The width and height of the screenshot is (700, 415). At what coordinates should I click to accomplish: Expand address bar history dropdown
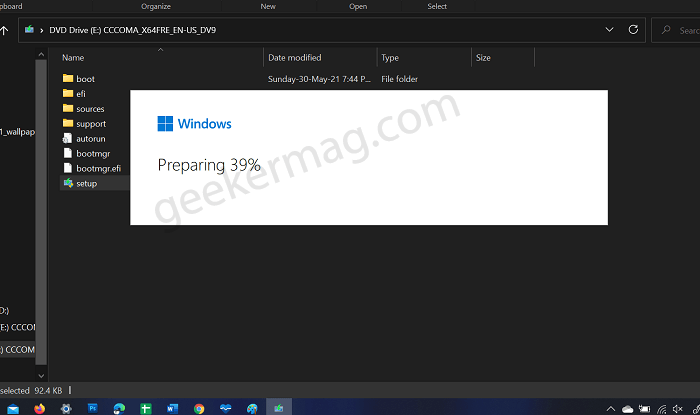pyautogui.click(x=609, y=29)
